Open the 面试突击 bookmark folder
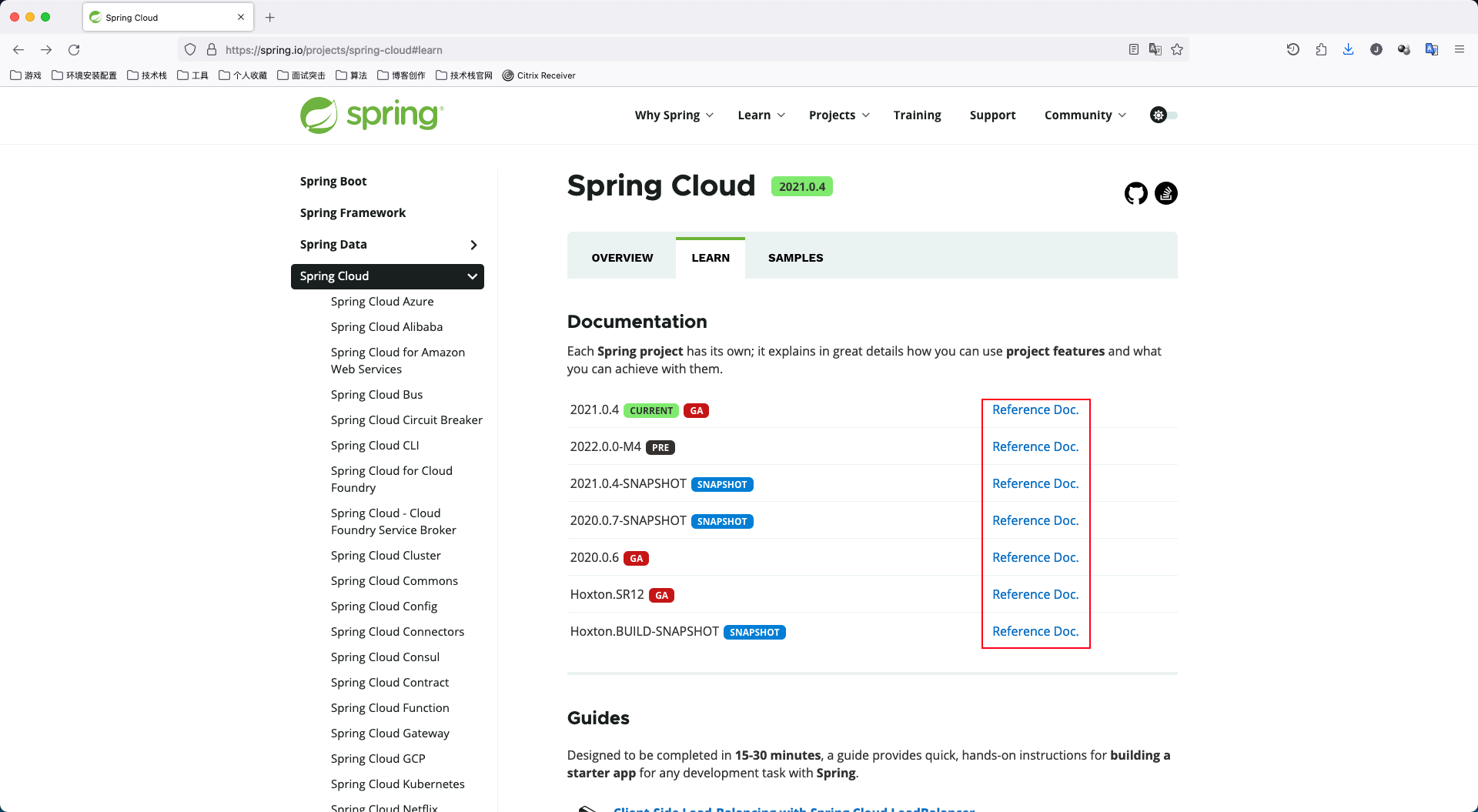 (301, 75)
